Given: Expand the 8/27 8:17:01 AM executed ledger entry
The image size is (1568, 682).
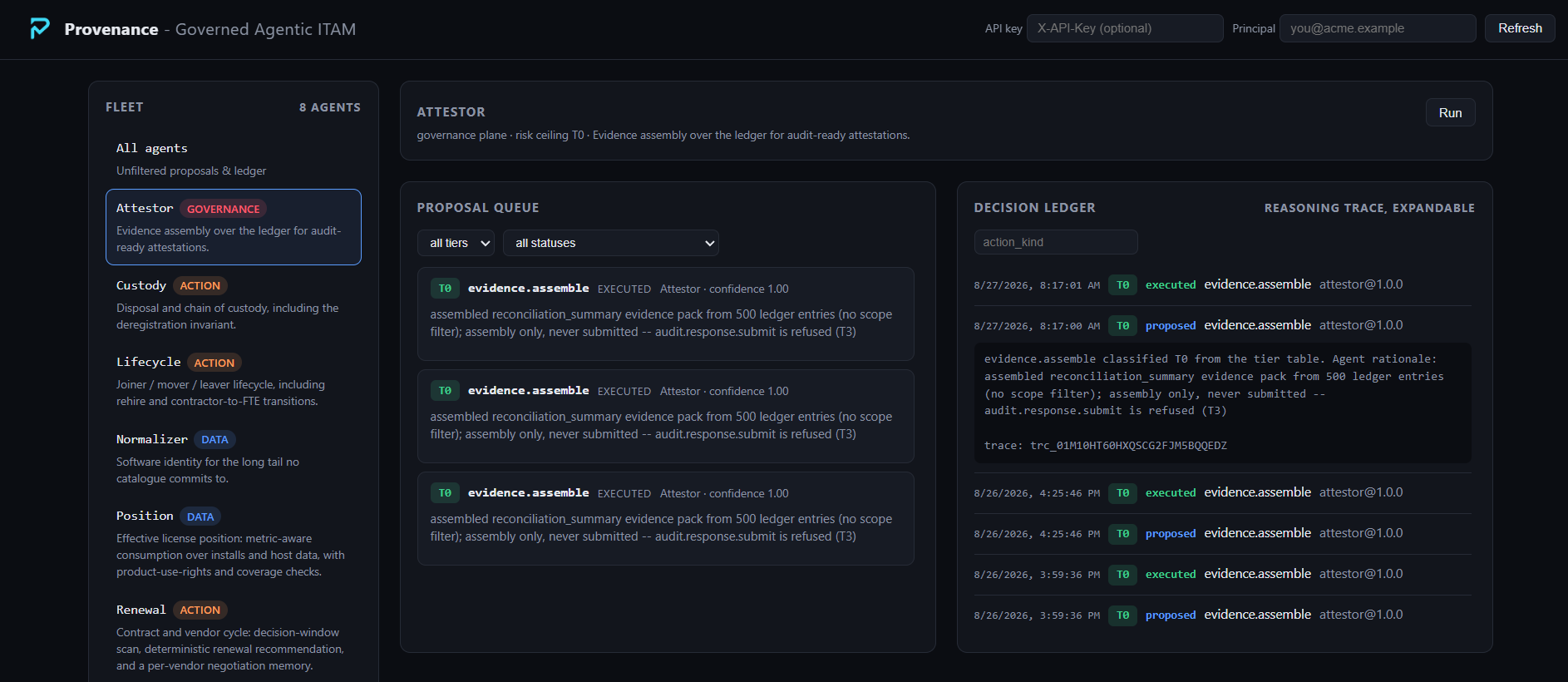Looking at the screenshot, I should [1222, 284].
